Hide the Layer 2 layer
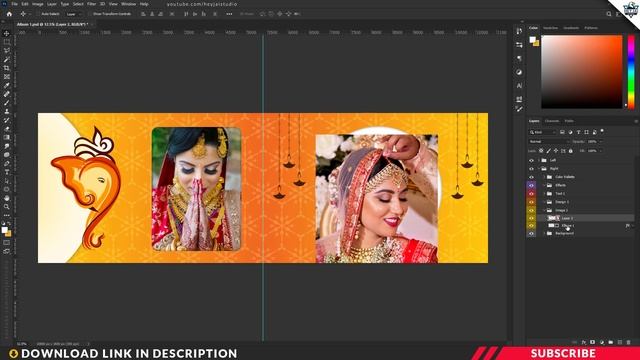Viewport: 640px width, 360px height. (x=531, y=218)
